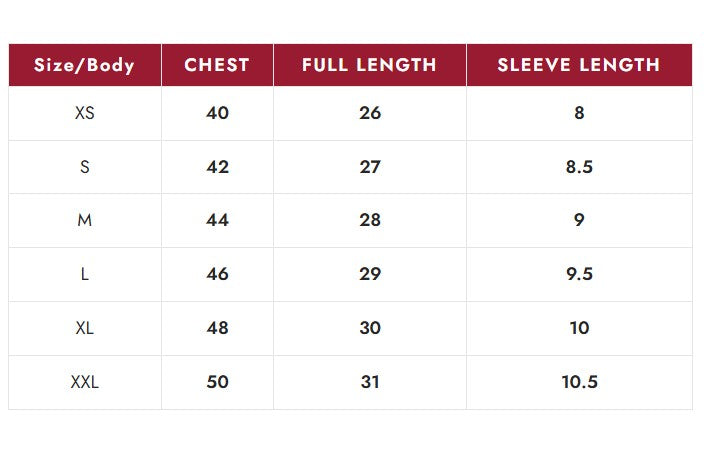Select the XS size row label
706x453 pixels.
pos(85,113)
